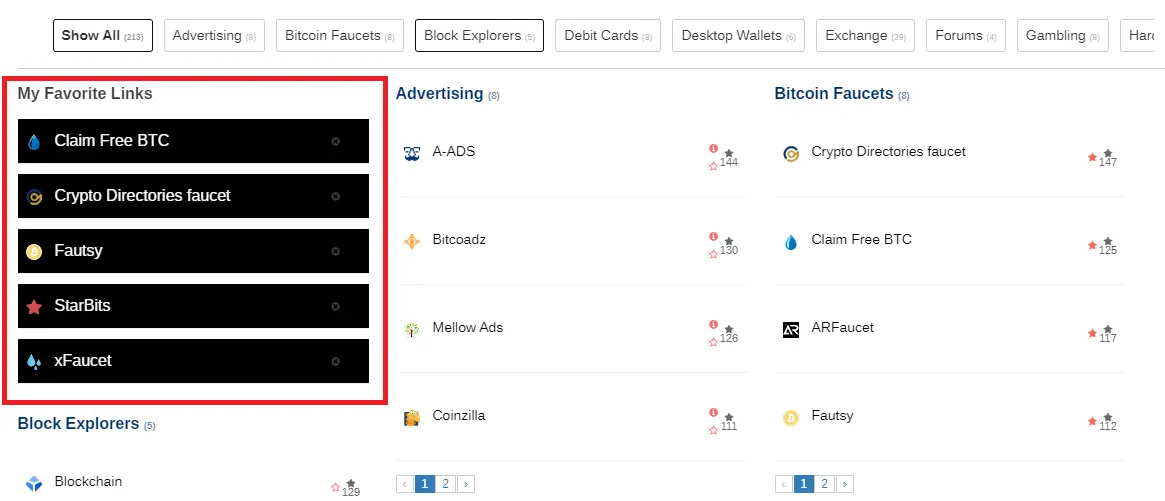1165x501 pixels.
Task: Click Crypto Directories faucet logo in My Favorite Links
Action: coord(34,197)
